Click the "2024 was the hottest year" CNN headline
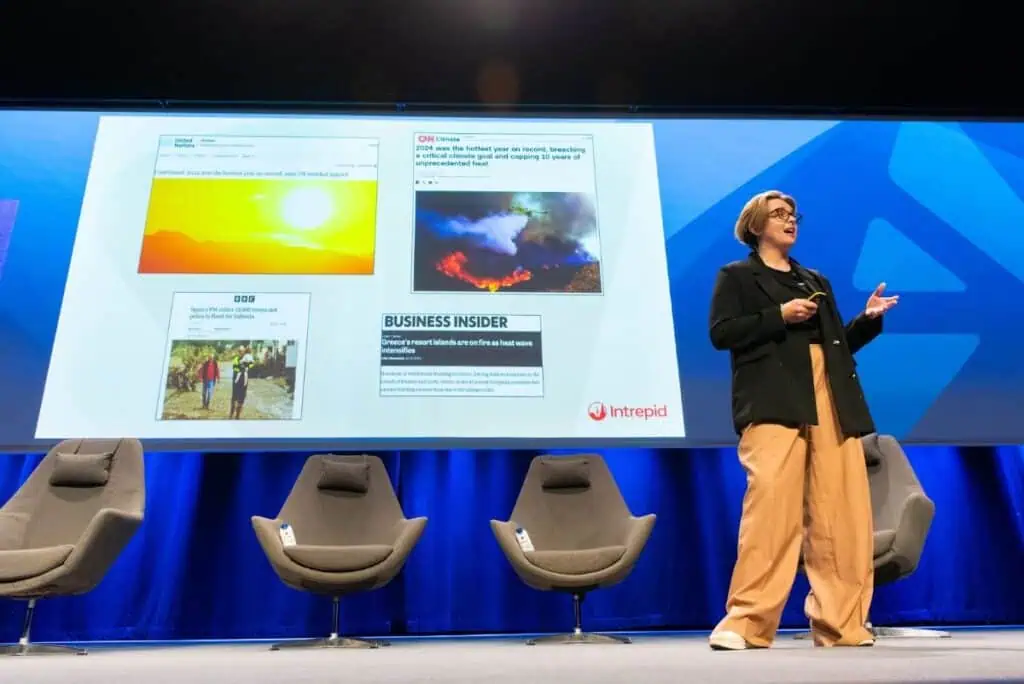Image resolution: width=1024 pixels, height=684 pixels. (500, 156)
